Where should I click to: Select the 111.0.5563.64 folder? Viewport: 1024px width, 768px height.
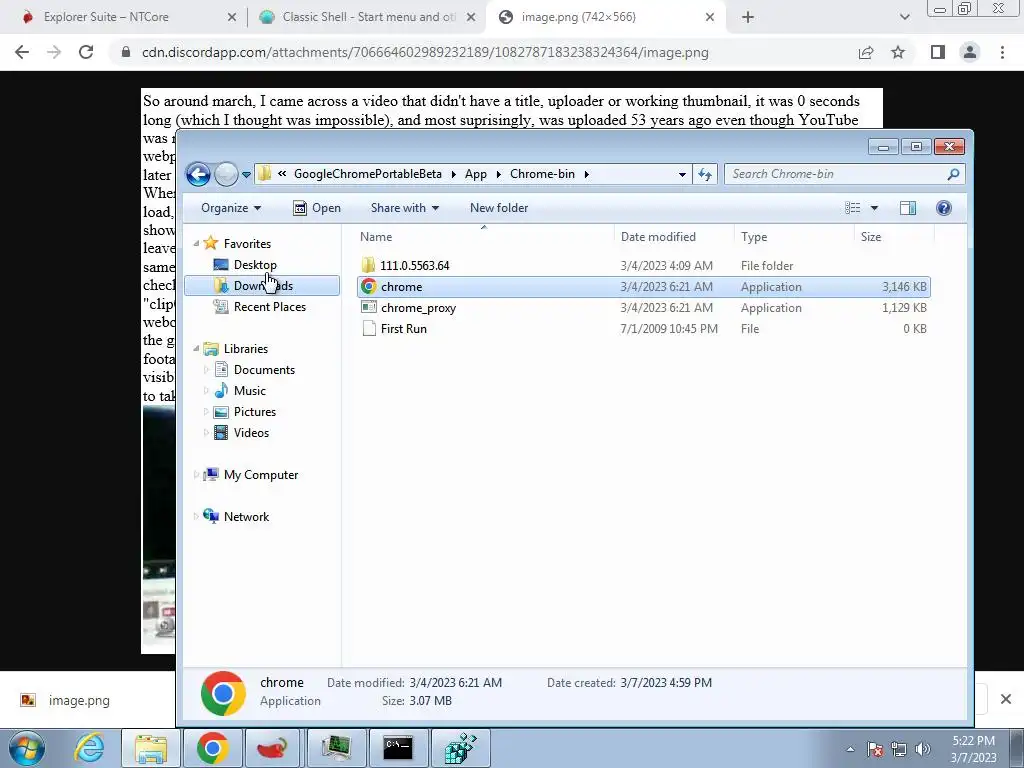click(x=414, y=265)
